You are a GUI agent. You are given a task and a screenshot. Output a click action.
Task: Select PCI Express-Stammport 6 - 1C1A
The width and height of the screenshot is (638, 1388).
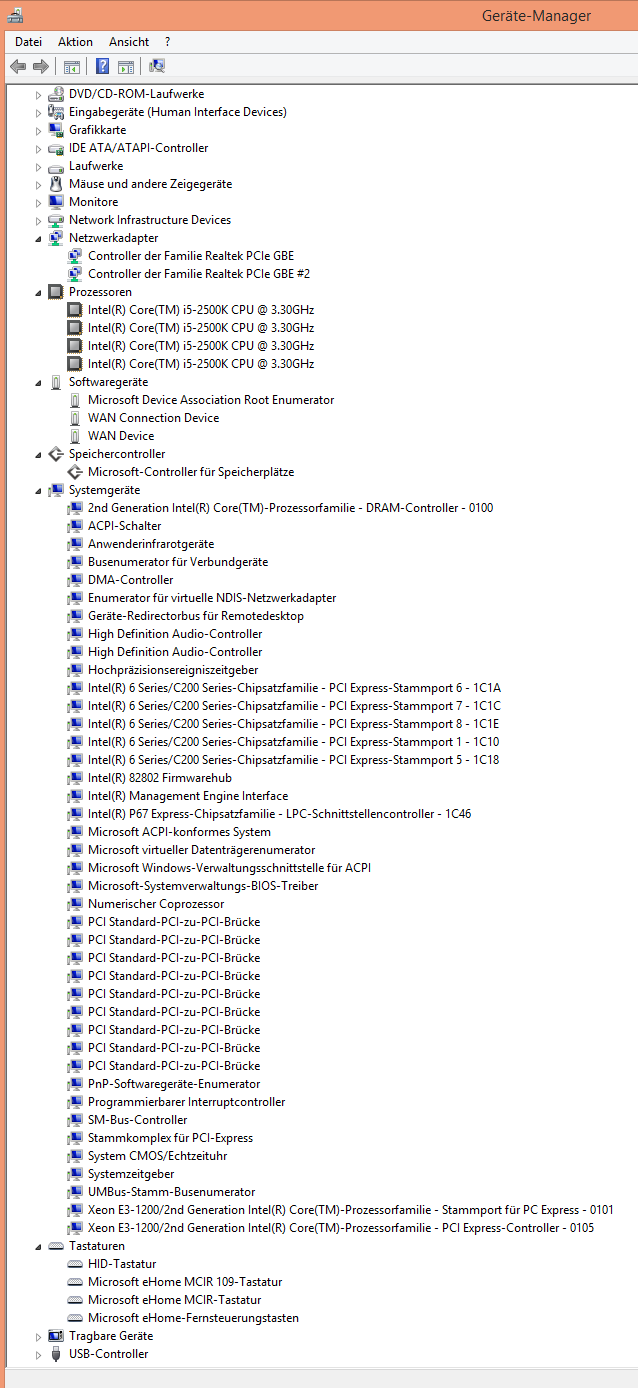tap(294, 688)
